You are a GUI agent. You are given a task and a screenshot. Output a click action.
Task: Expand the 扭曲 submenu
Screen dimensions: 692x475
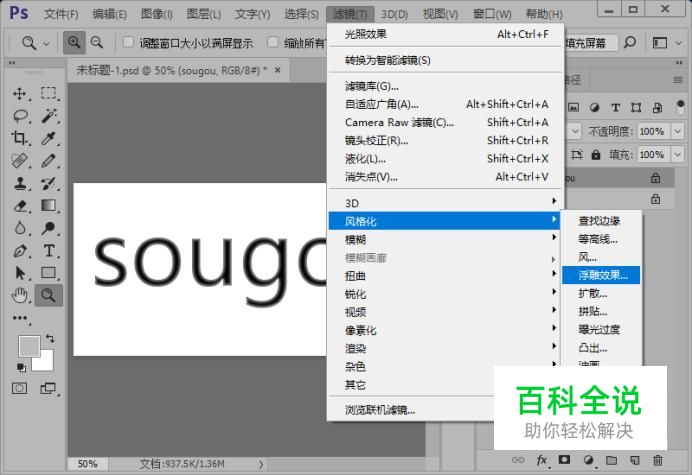(x=444, y=276)
